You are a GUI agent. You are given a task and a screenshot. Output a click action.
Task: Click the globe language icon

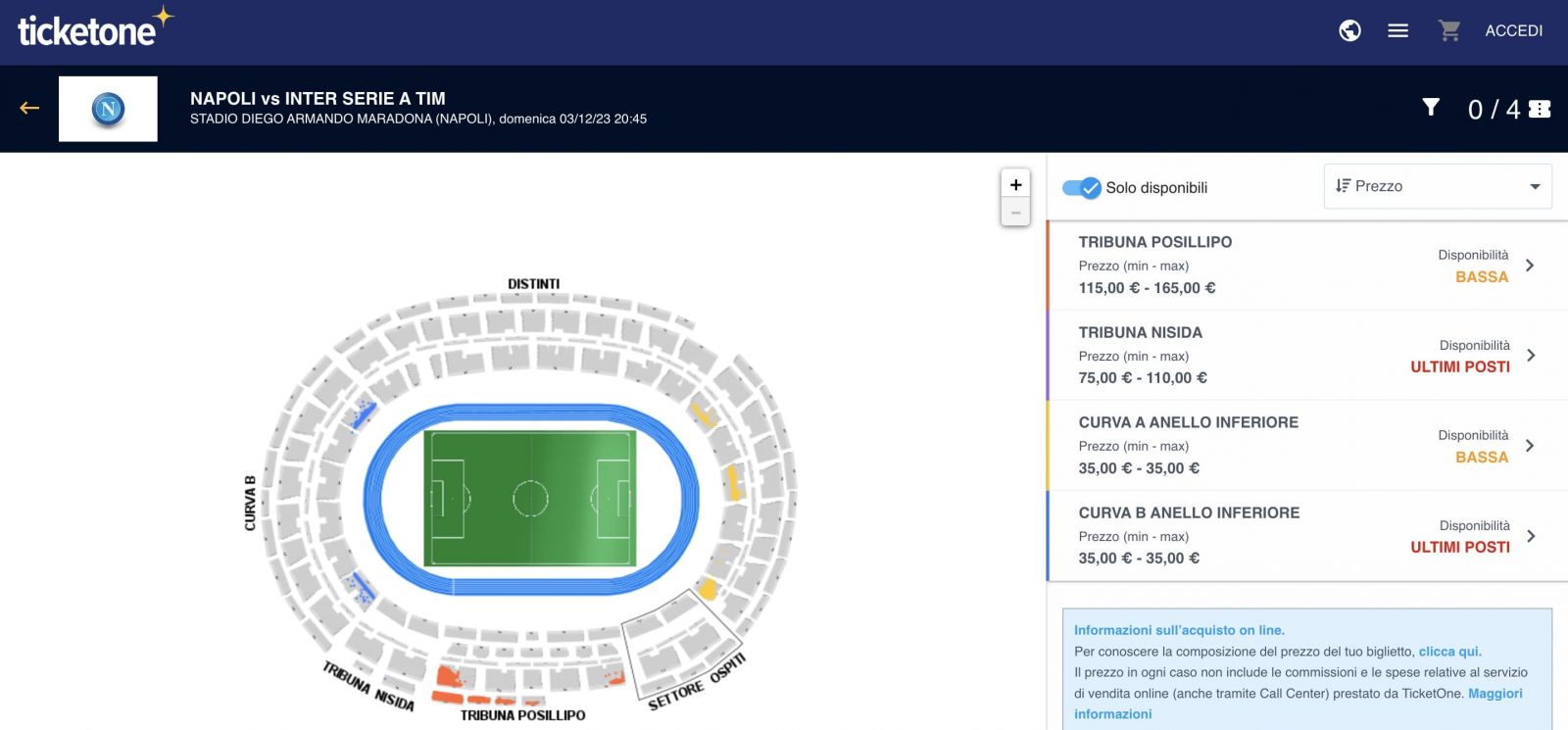(x=1349, y=31)
